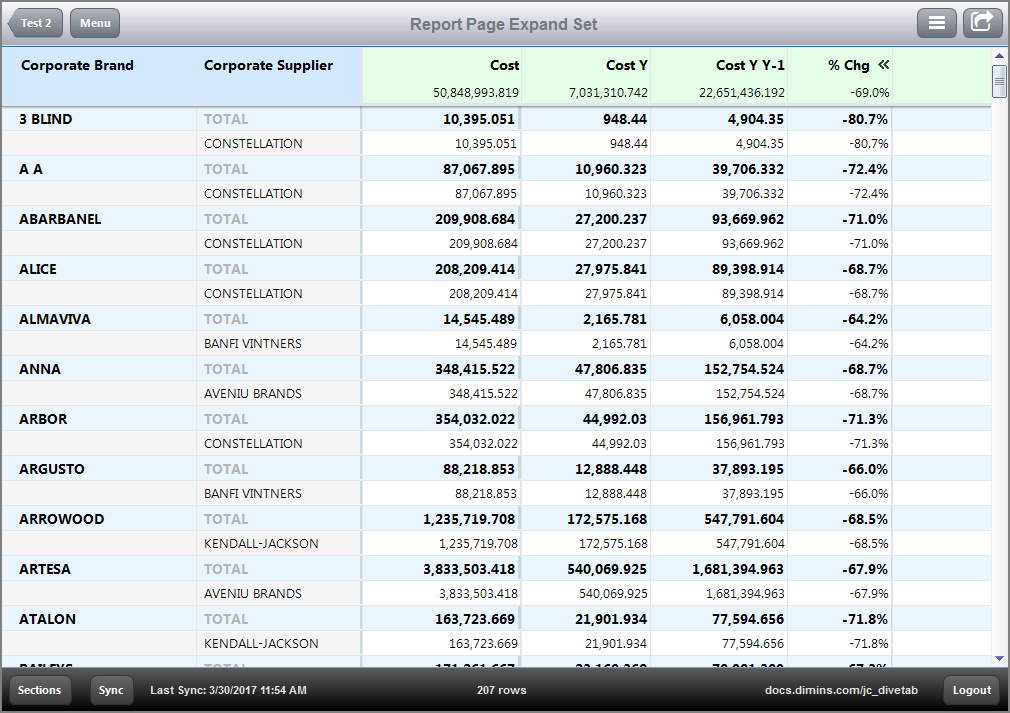This screenshot has height=713, width=1010.
Task: Sort by the Cost column header
Action: coord(505,65)
